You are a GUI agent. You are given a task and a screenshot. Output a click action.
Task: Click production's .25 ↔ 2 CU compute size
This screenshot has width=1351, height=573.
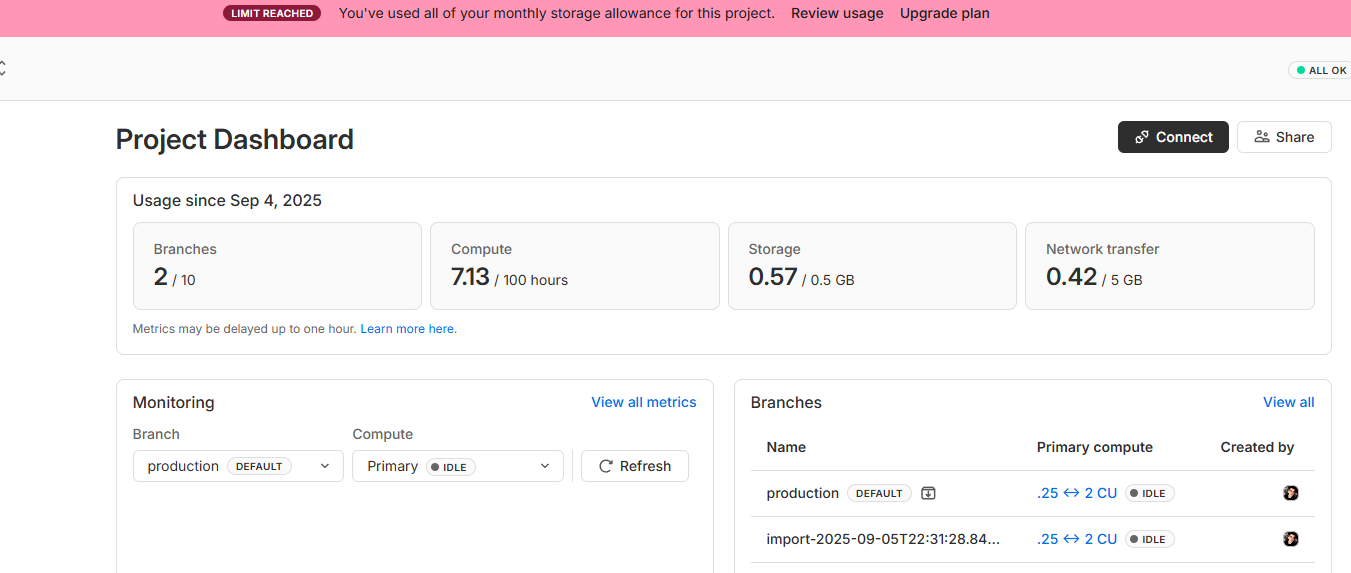coord(1077,493)
